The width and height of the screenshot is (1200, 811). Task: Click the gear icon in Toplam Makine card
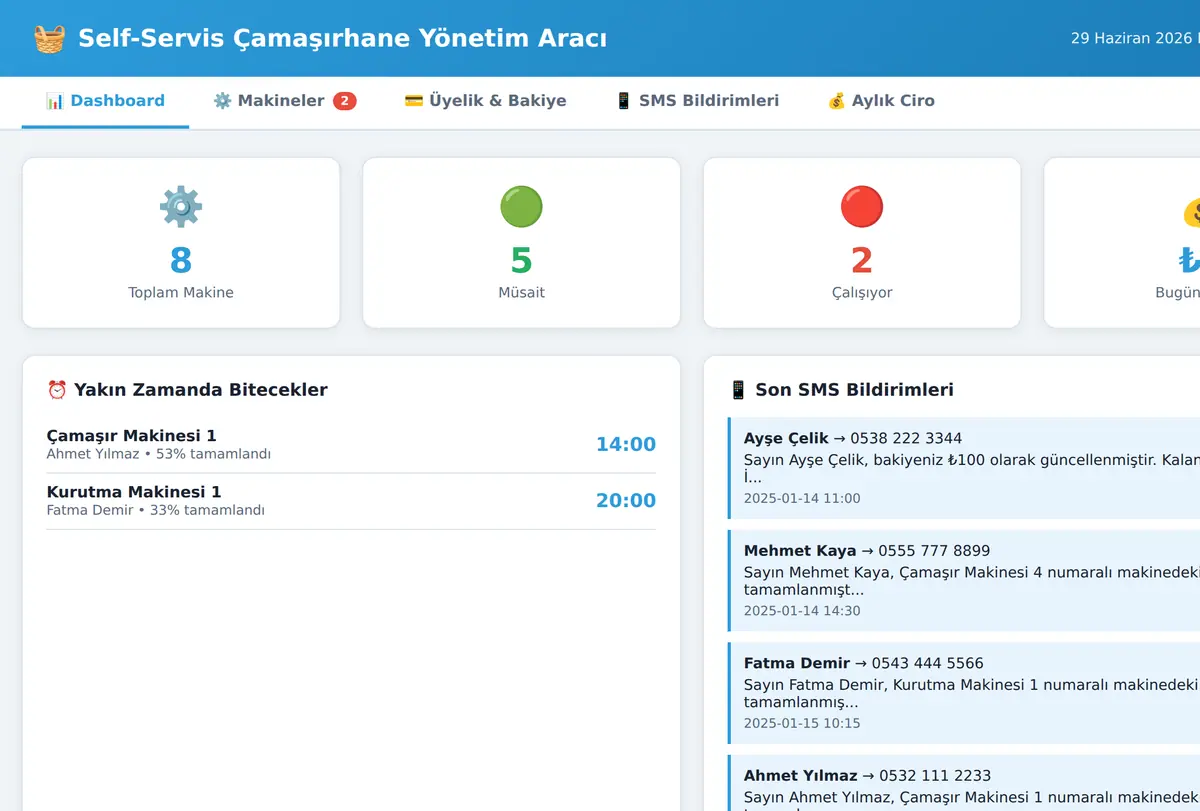pos(181,207)
